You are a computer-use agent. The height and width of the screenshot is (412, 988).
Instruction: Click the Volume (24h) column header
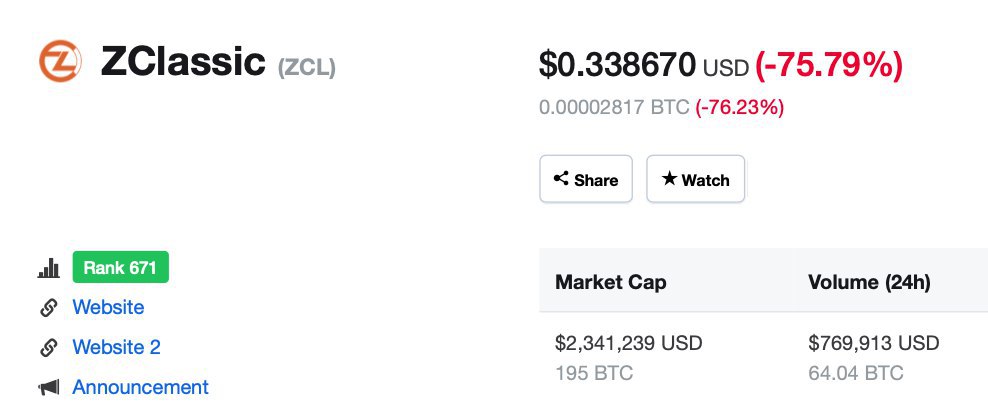[x=869, y=283]
